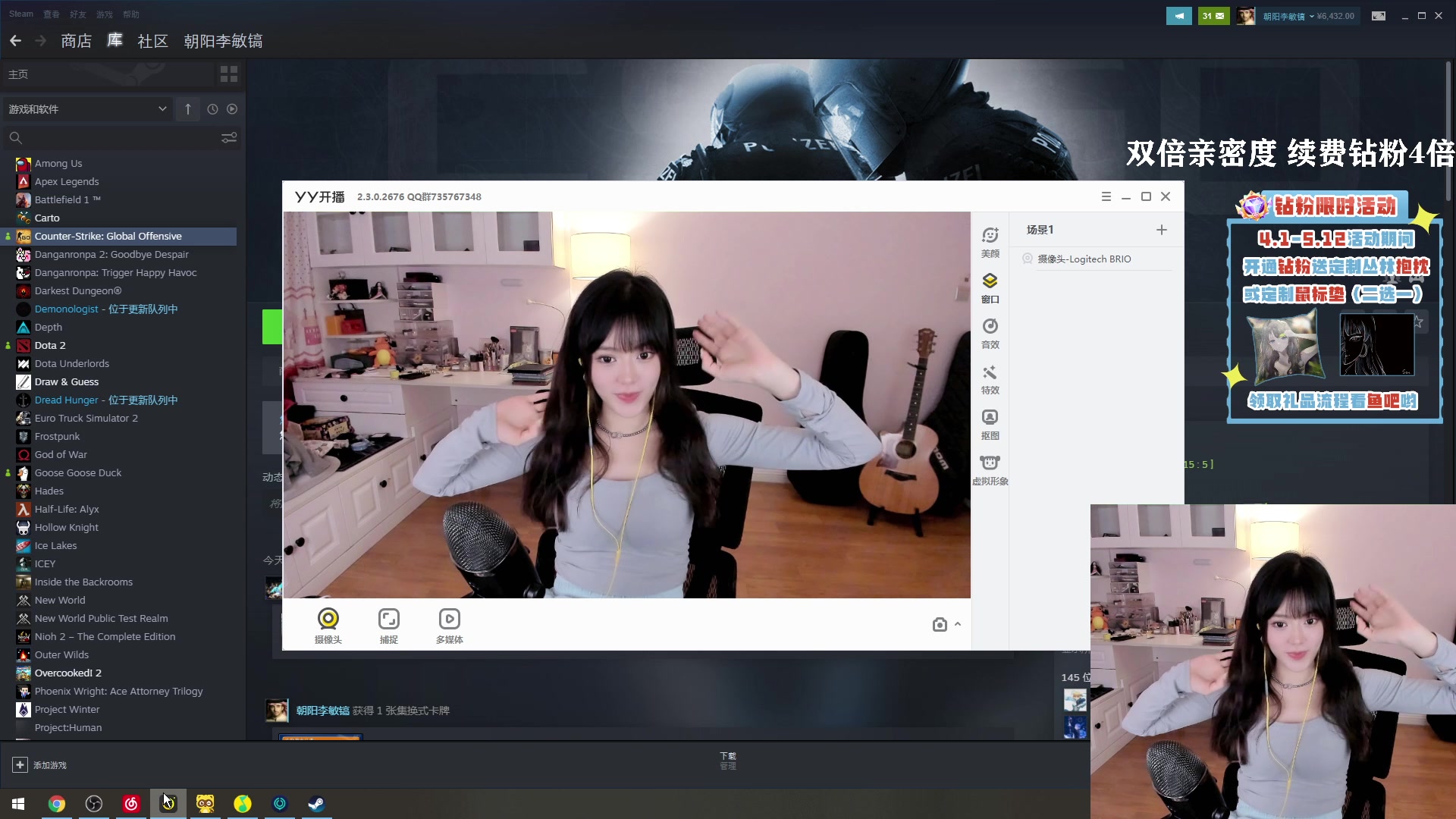Image resolution: width=1456 pixels, height=819 pixels.
Task: Open the Windows Start menu
Action: [18, 804]
